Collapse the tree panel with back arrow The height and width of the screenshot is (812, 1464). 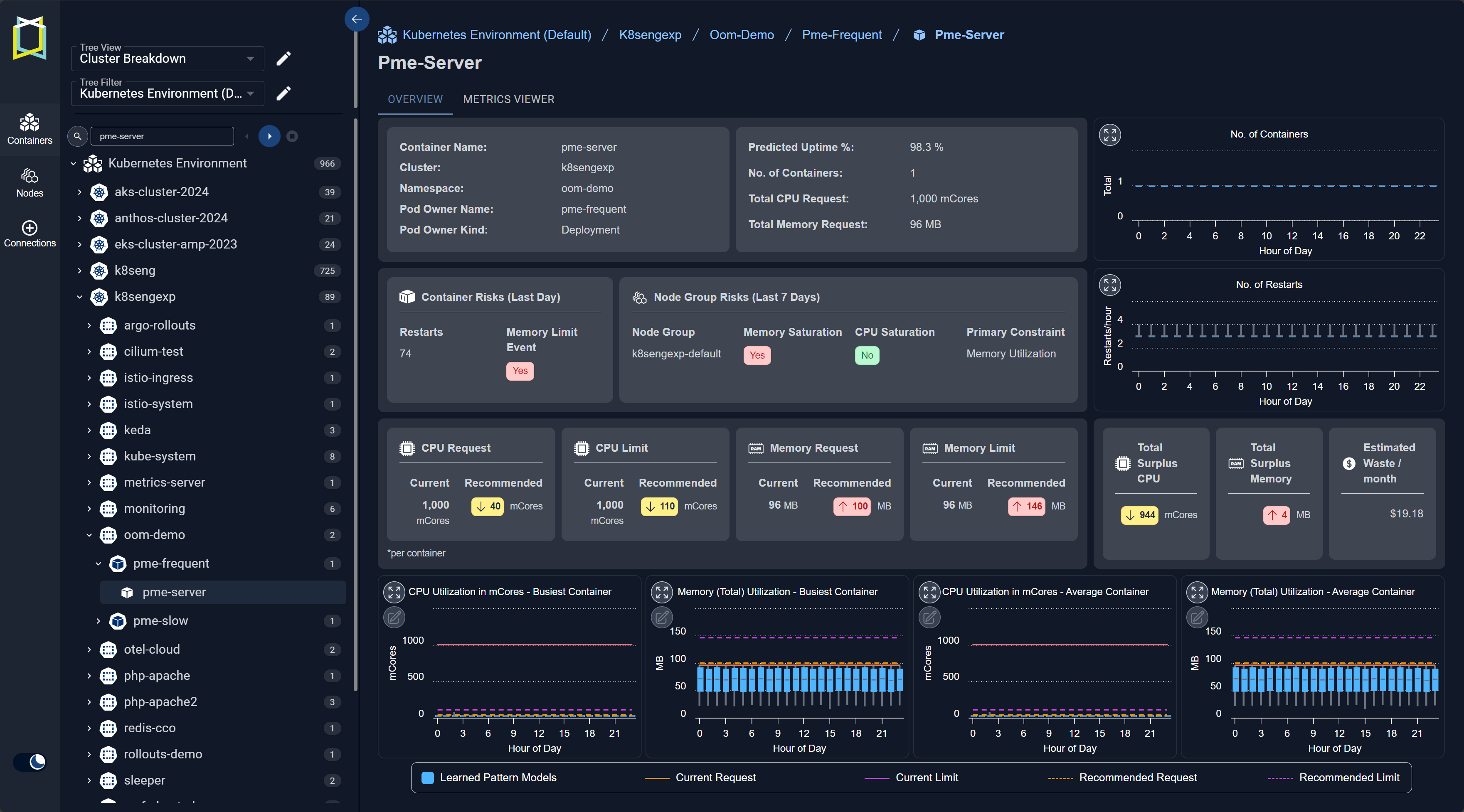(356, 19)
